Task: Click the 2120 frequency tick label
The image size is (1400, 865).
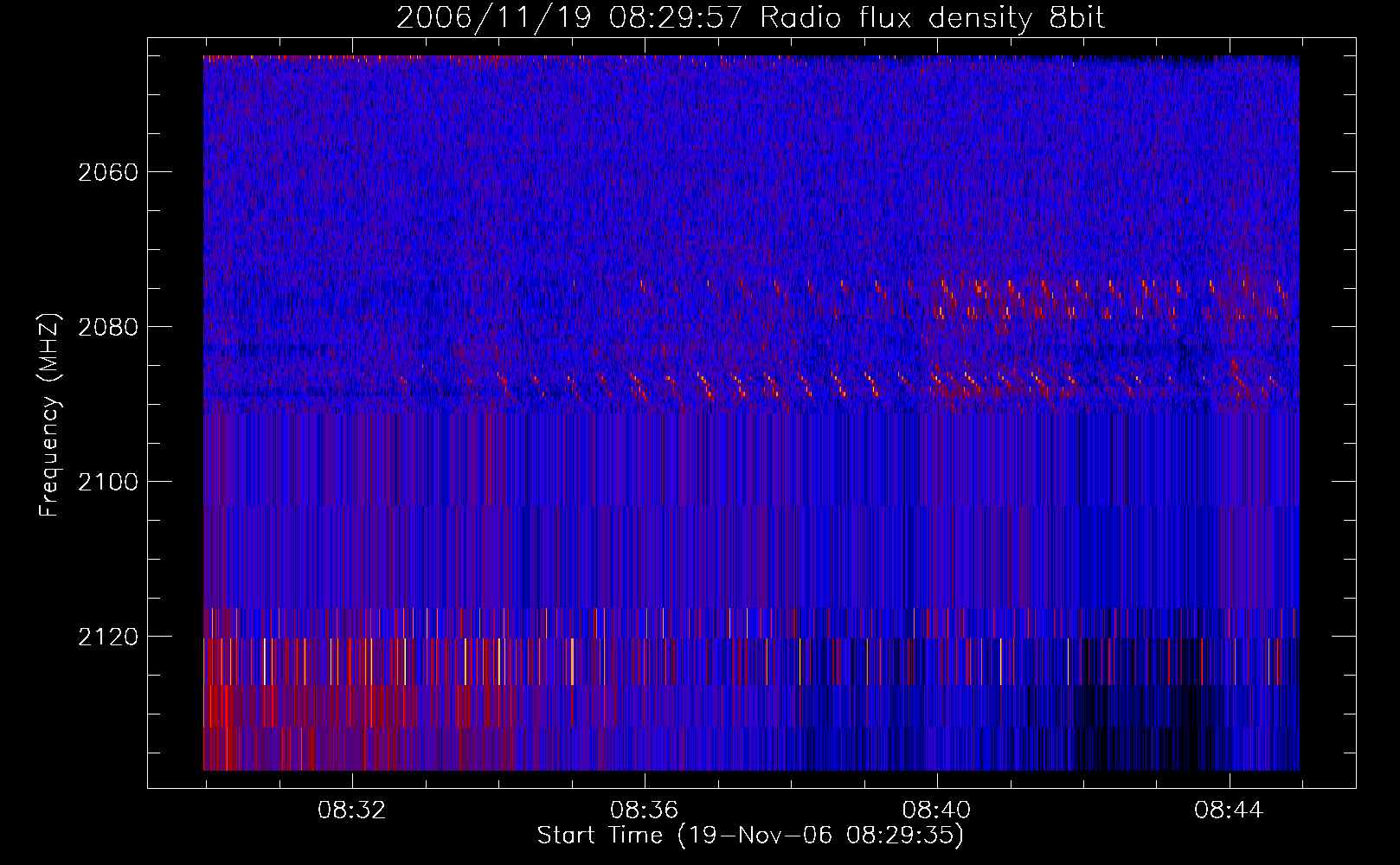Action: (x=108, y=637)
